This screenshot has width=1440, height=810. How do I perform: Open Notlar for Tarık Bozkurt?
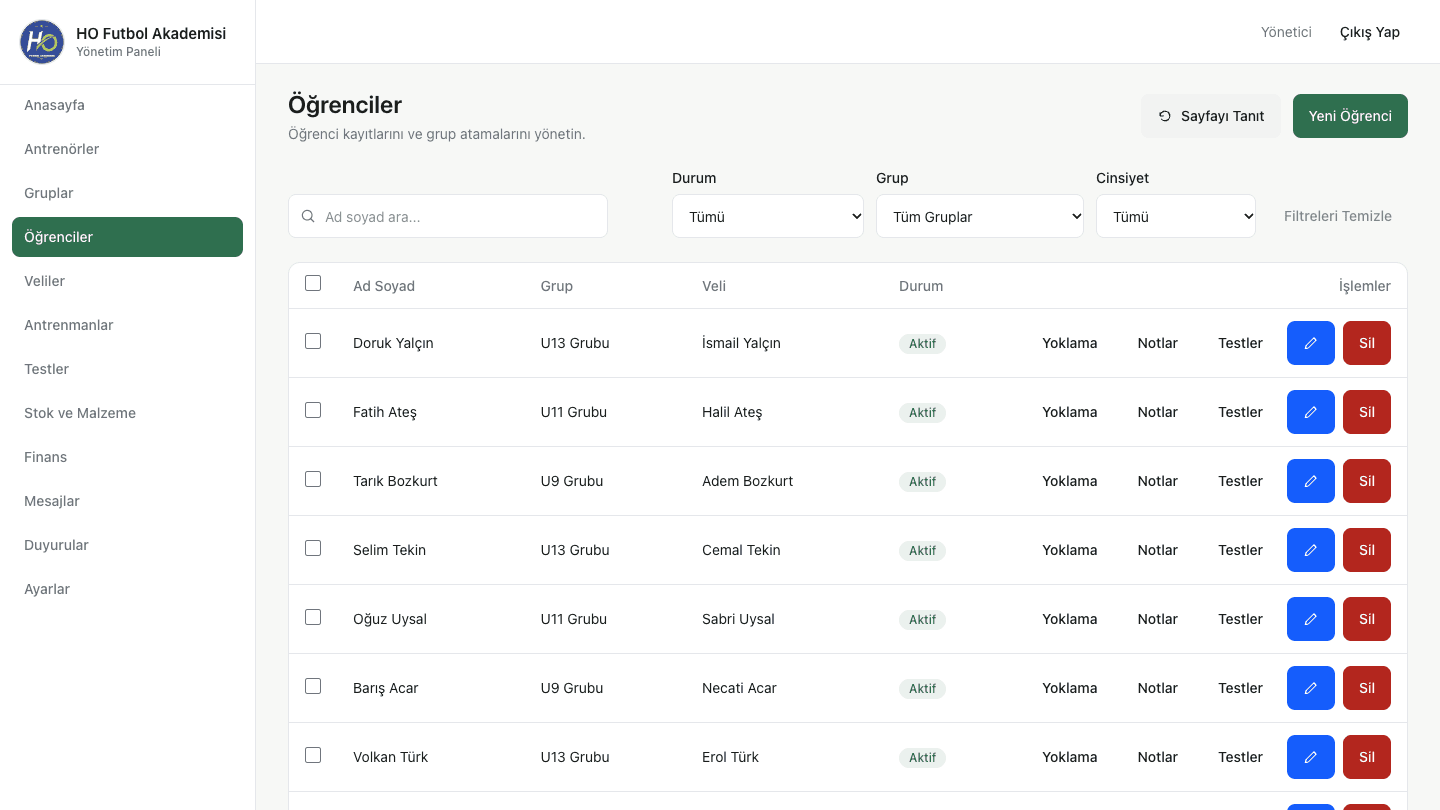tap(1158, 481)
